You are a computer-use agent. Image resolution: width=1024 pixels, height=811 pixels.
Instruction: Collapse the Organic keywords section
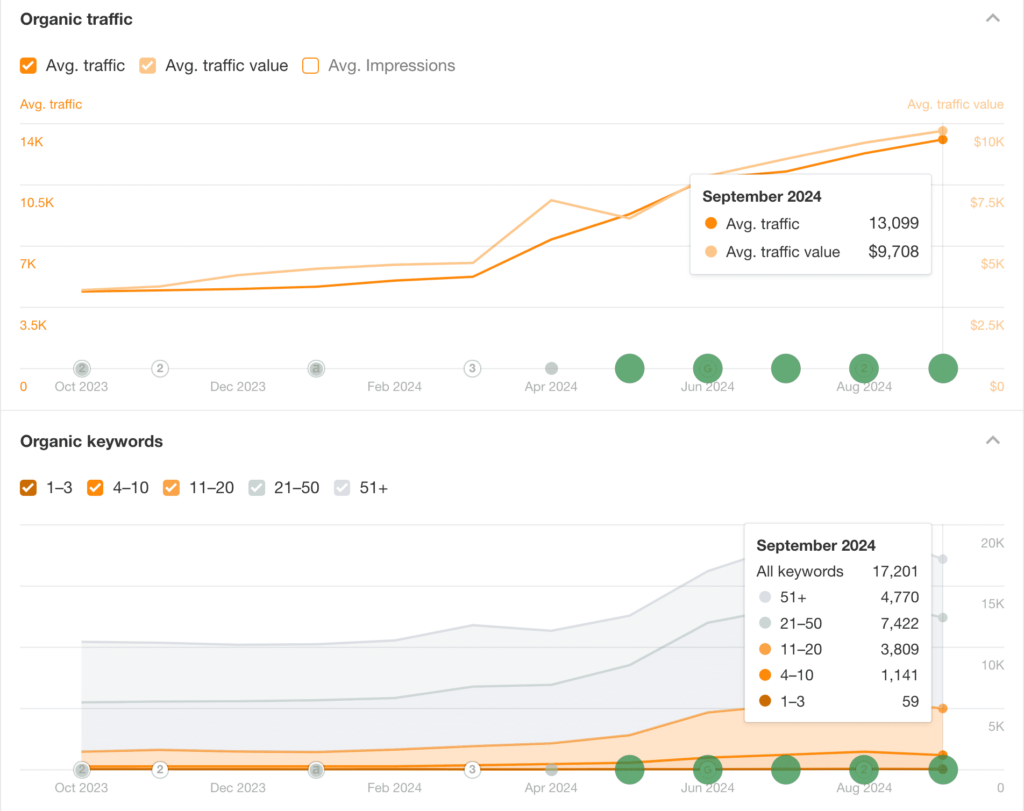tap(993, 440)
